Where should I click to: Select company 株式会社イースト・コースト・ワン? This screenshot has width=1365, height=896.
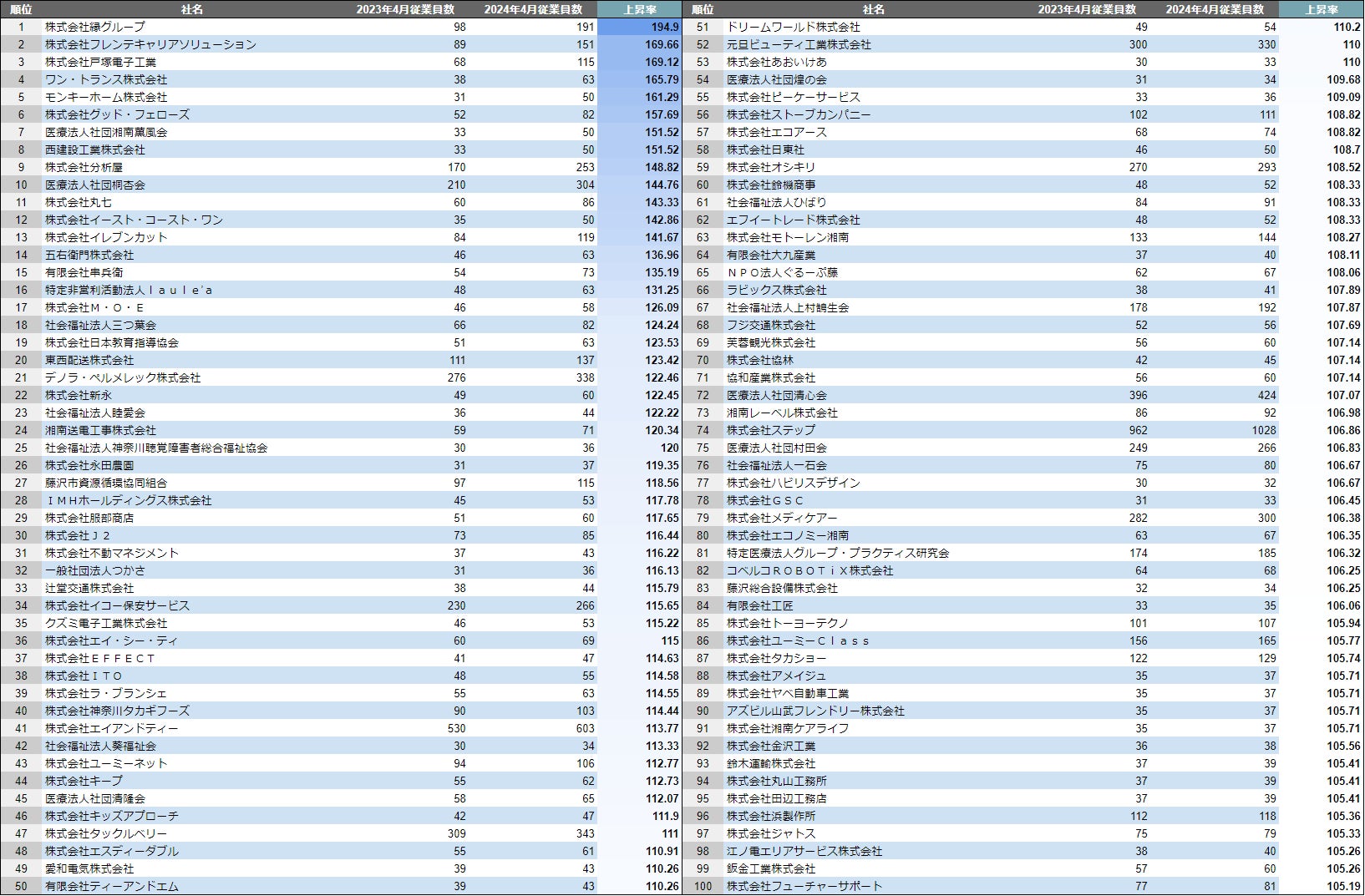[x=134, y=220]
